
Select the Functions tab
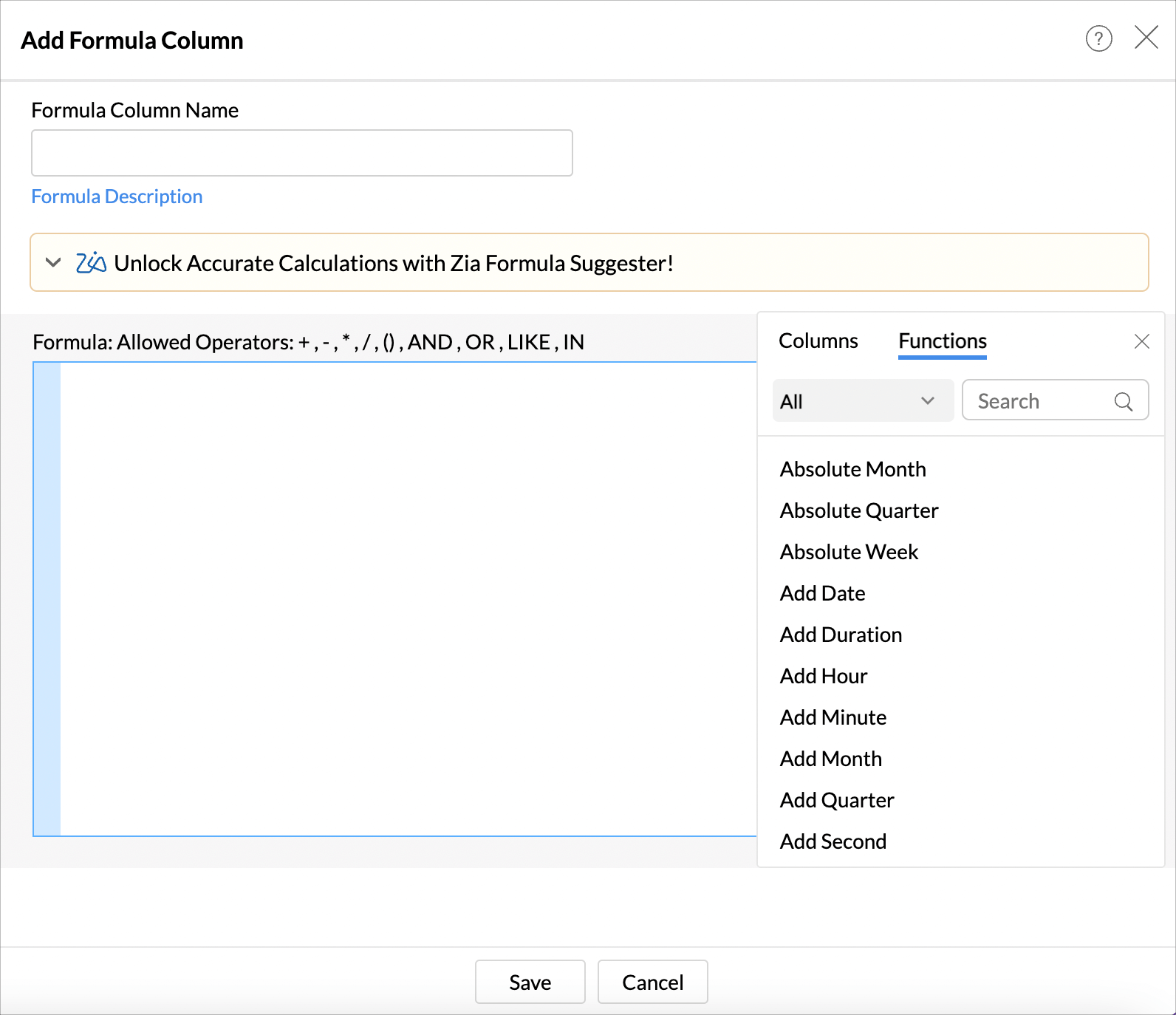coord(942,341)
